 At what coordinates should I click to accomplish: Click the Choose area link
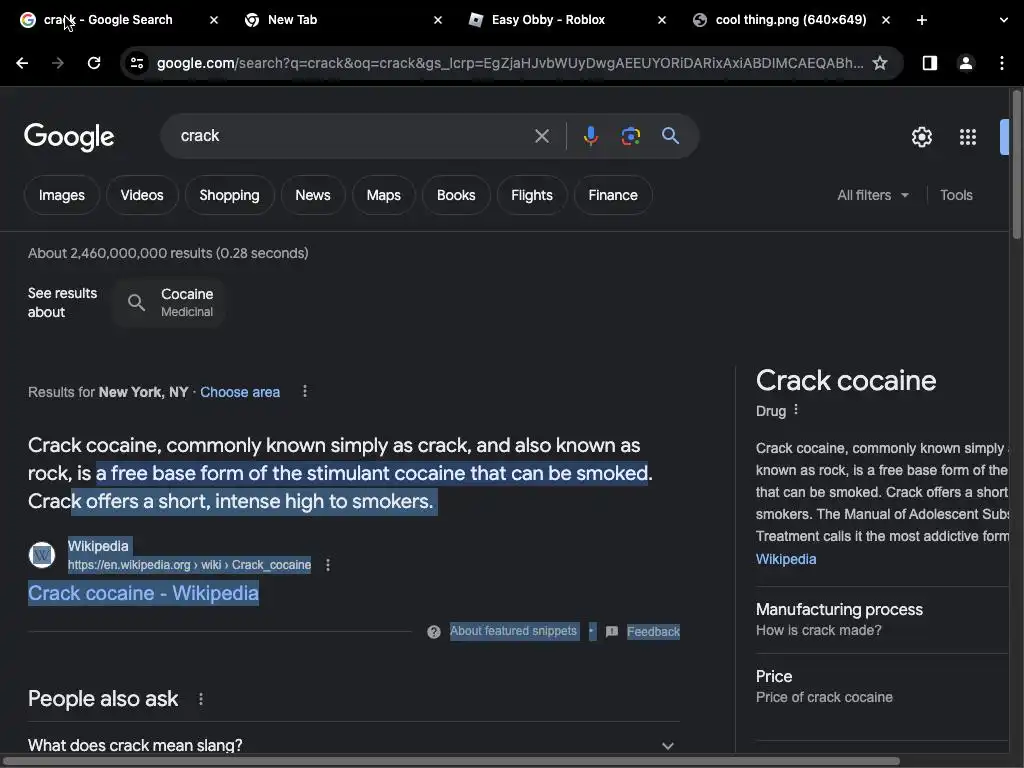click(x=240, y=392)
